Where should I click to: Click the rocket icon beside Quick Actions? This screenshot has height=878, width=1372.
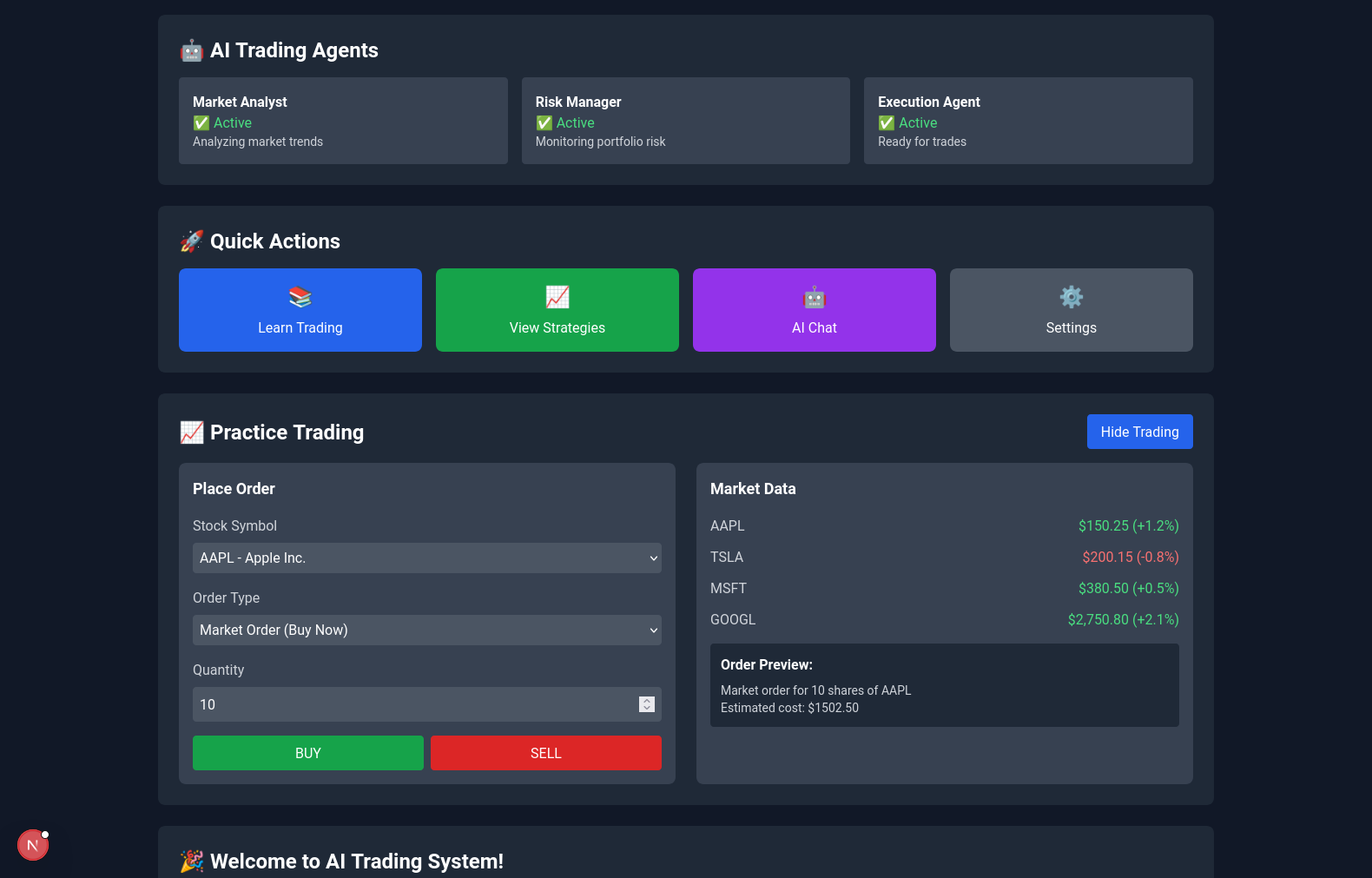click(192, 241)
